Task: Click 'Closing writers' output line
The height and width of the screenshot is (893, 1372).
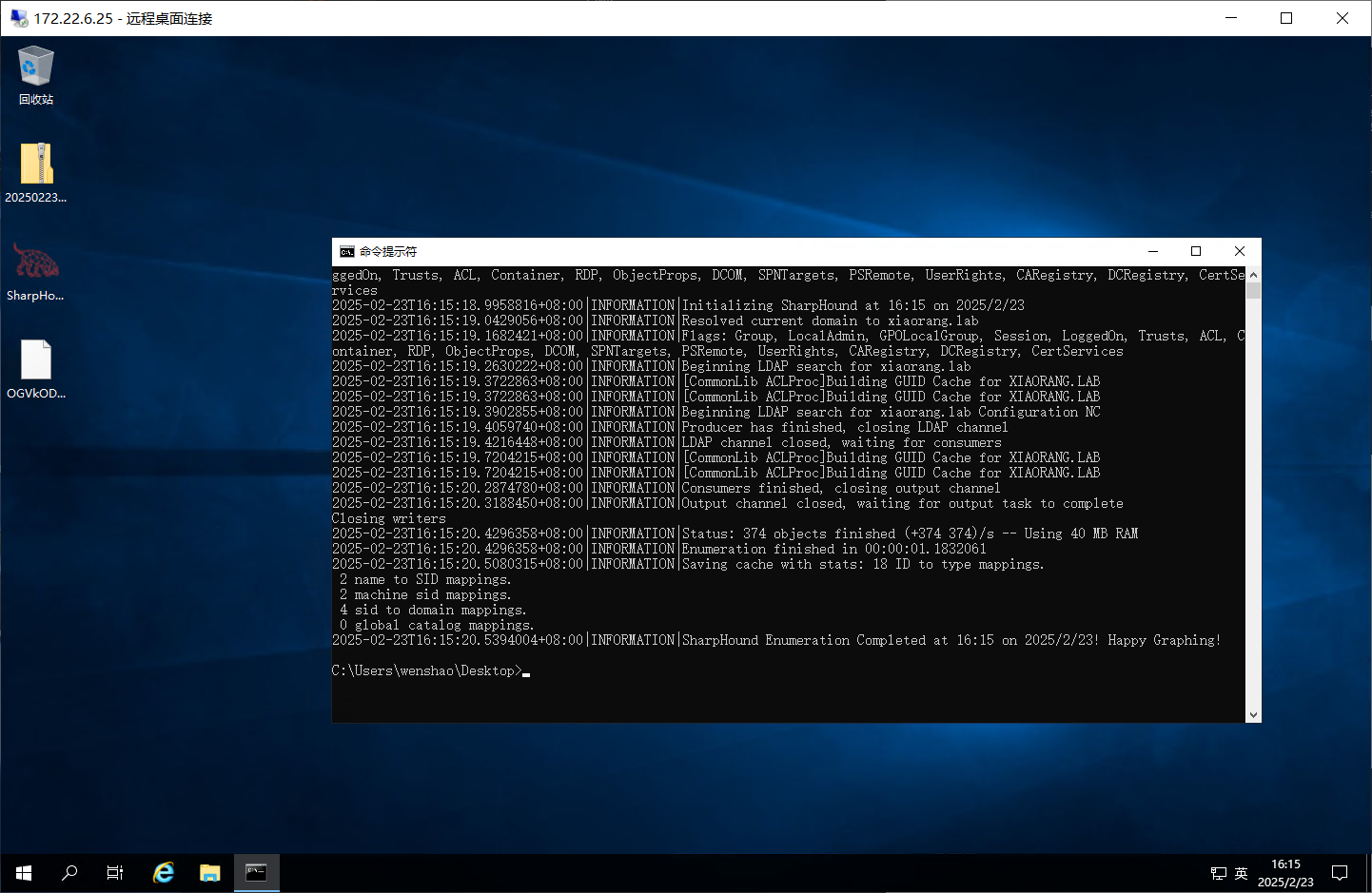Action: pos(388,518)
